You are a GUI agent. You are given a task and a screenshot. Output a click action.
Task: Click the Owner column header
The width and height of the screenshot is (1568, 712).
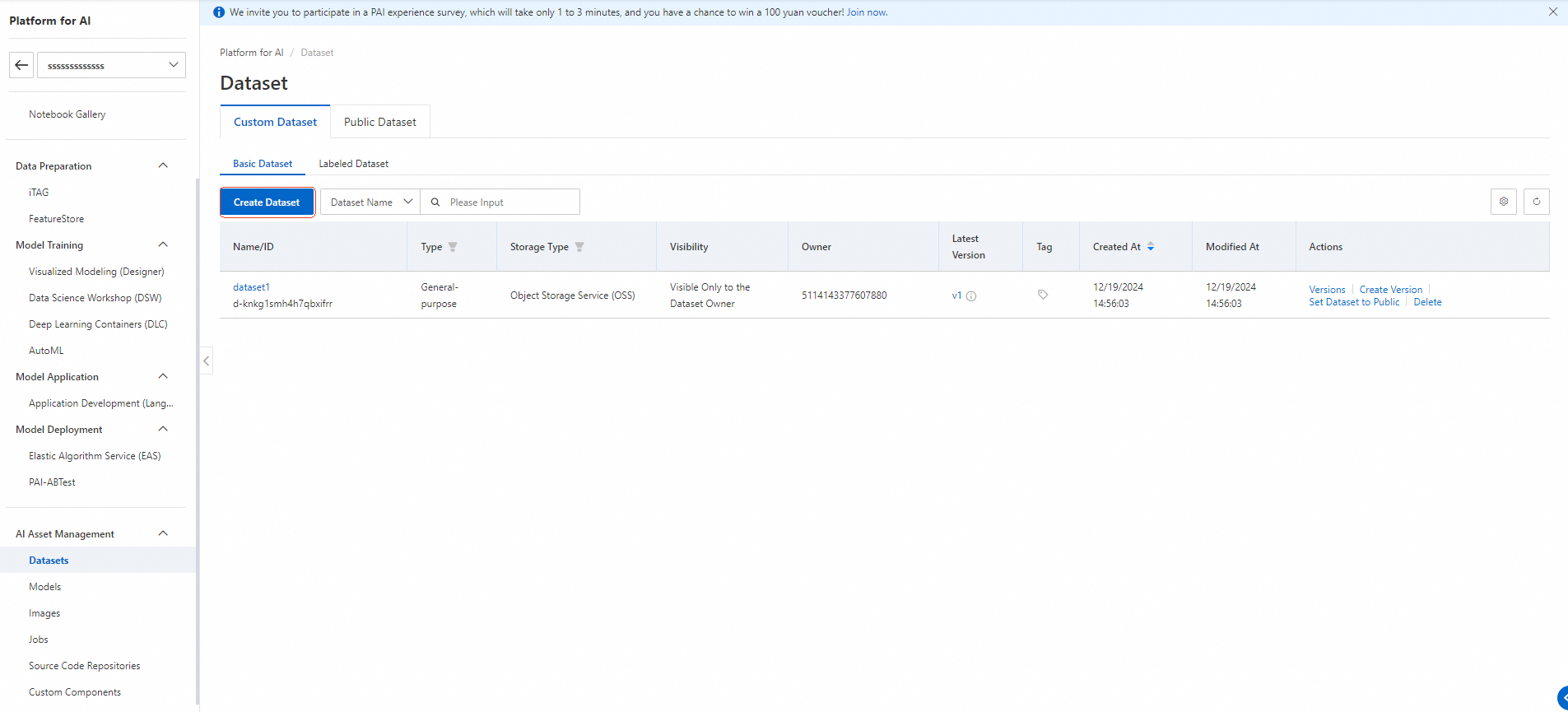click(817, 247)
